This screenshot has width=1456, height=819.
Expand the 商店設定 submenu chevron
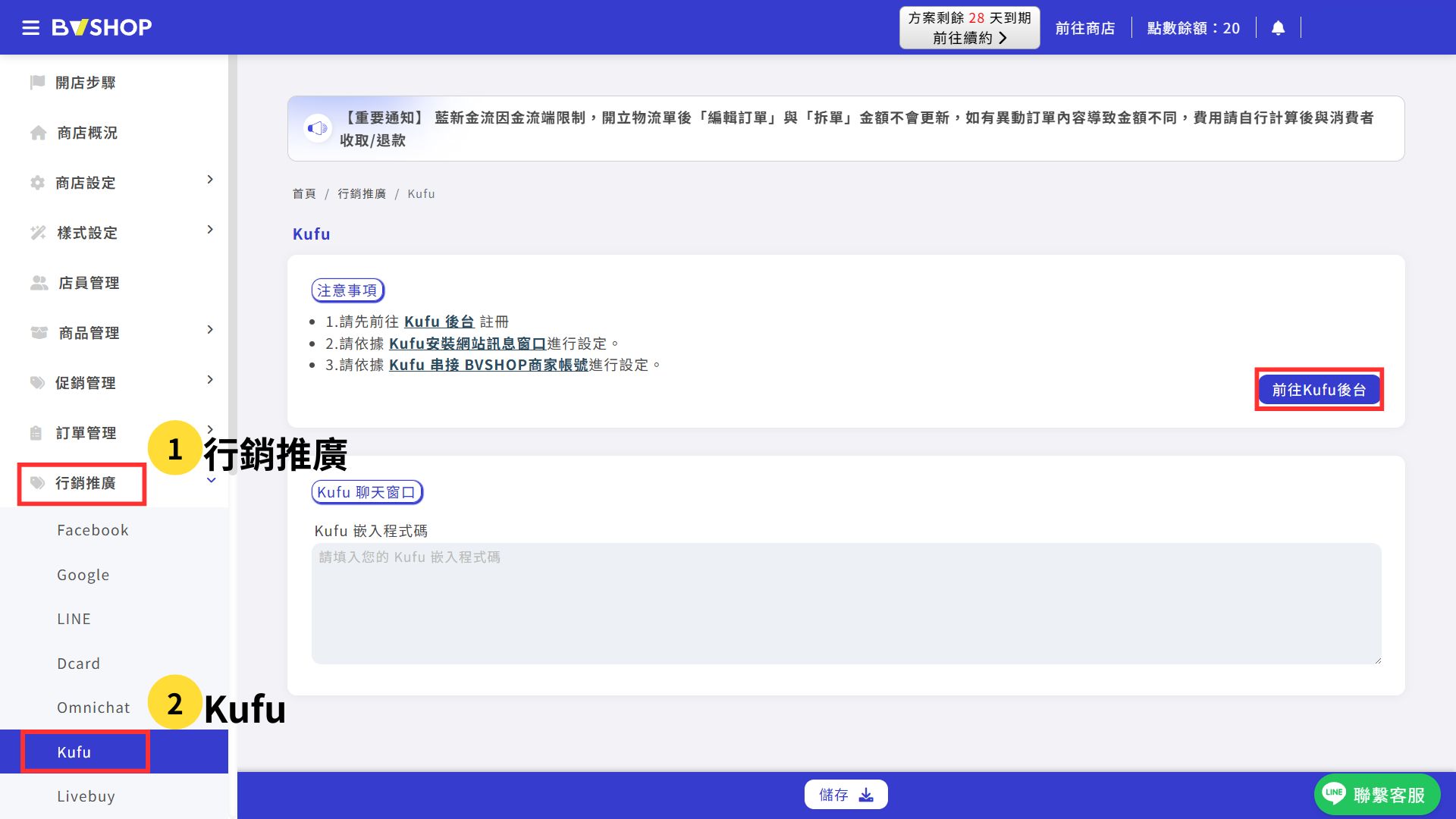(x=210, y=180)
